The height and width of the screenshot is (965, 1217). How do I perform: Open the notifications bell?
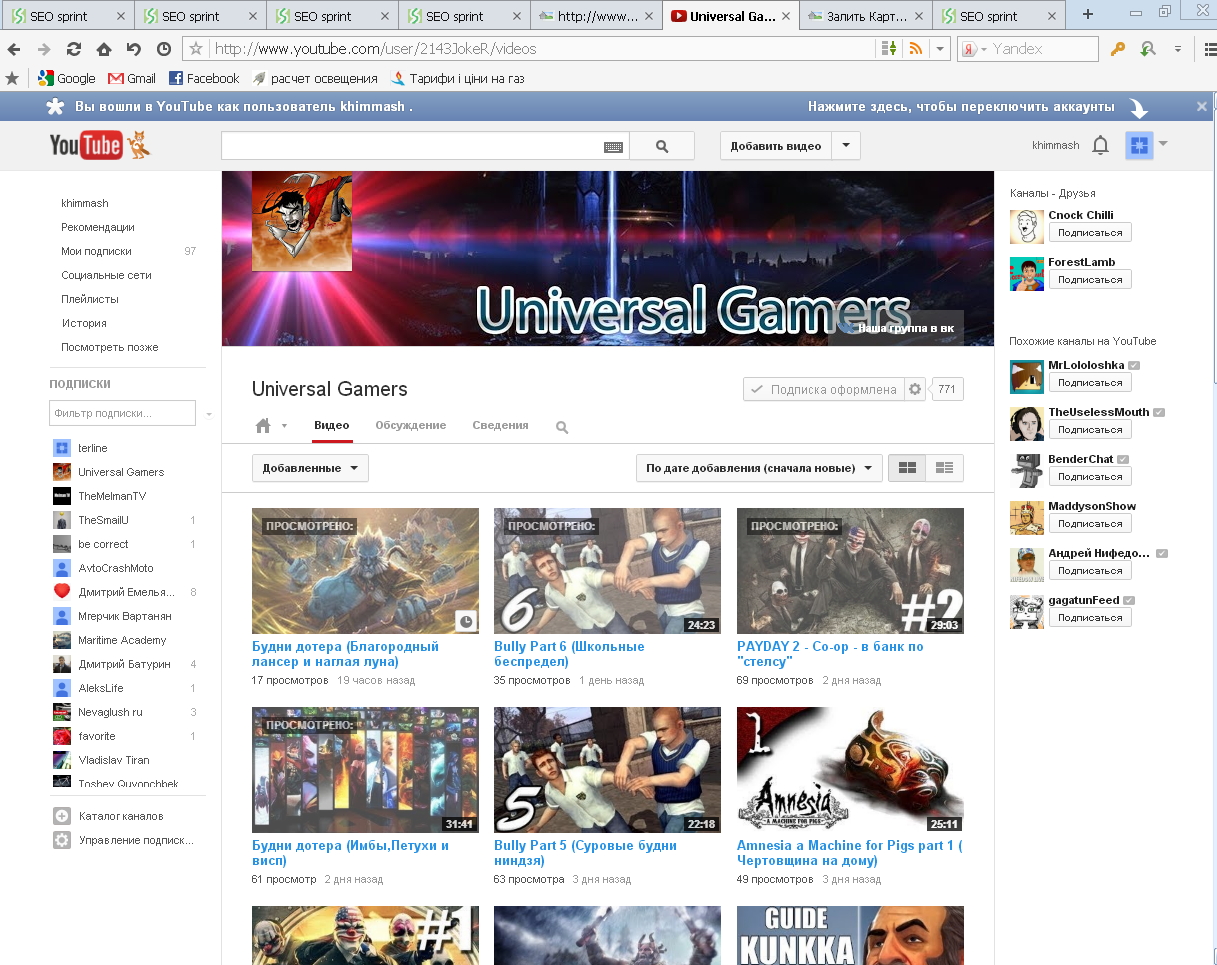[1100, 146]
